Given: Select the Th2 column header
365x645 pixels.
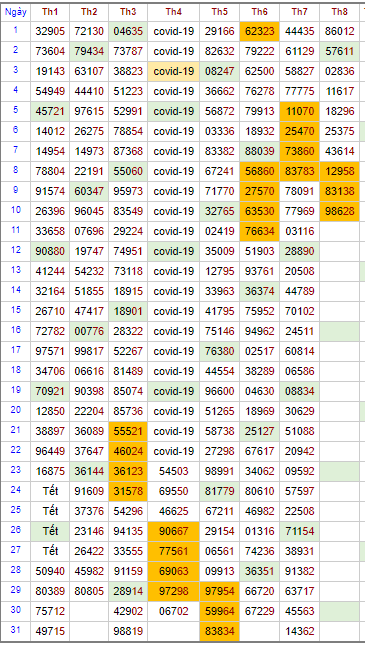Looking at the screenshot, I should 89,12.
